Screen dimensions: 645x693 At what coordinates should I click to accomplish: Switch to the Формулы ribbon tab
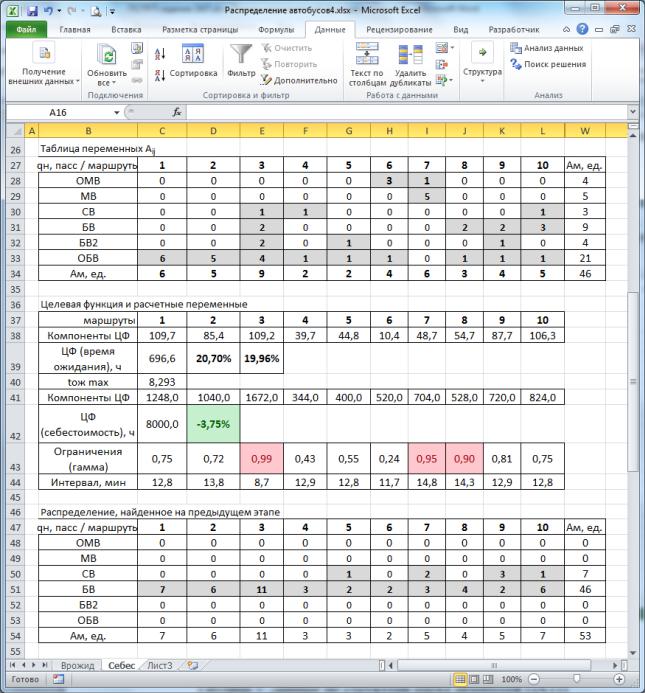pos(276,30)
